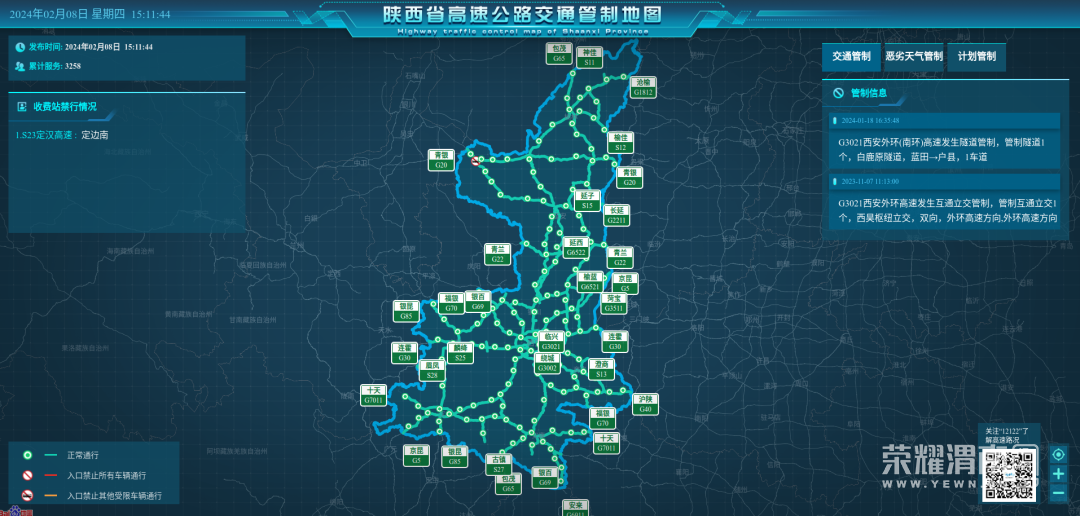Click the locate/recenter map icon
The height and width of the screenshot is (516, 1080).
[x=1059, y=455]
